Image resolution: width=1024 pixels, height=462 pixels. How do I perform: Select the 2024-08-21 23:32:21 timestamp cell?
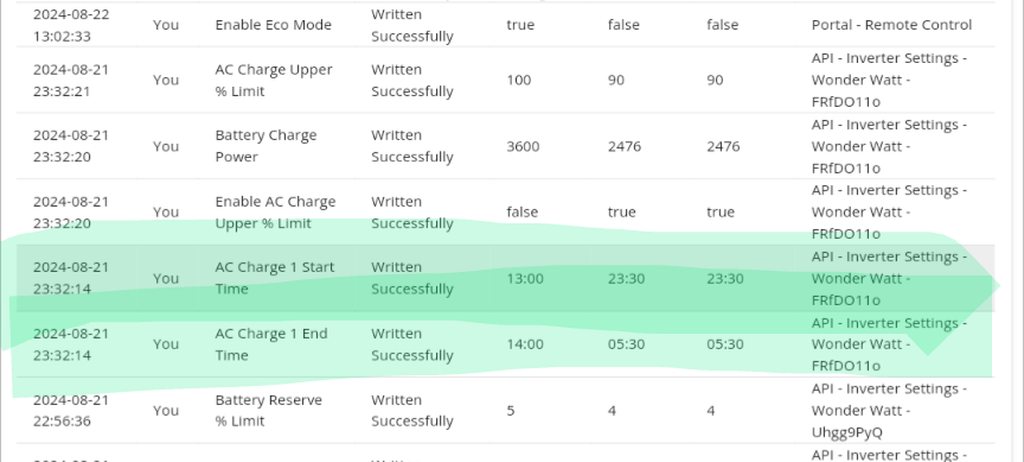pyautogui.click(x=71, y=80)
